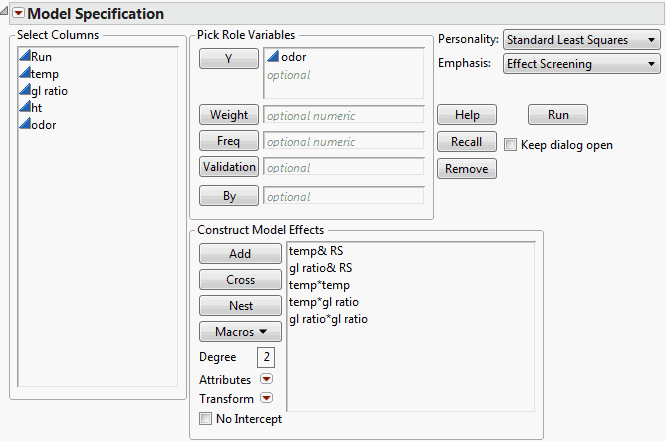
Task: Select the gl ratio column
Action: [49, 91]
